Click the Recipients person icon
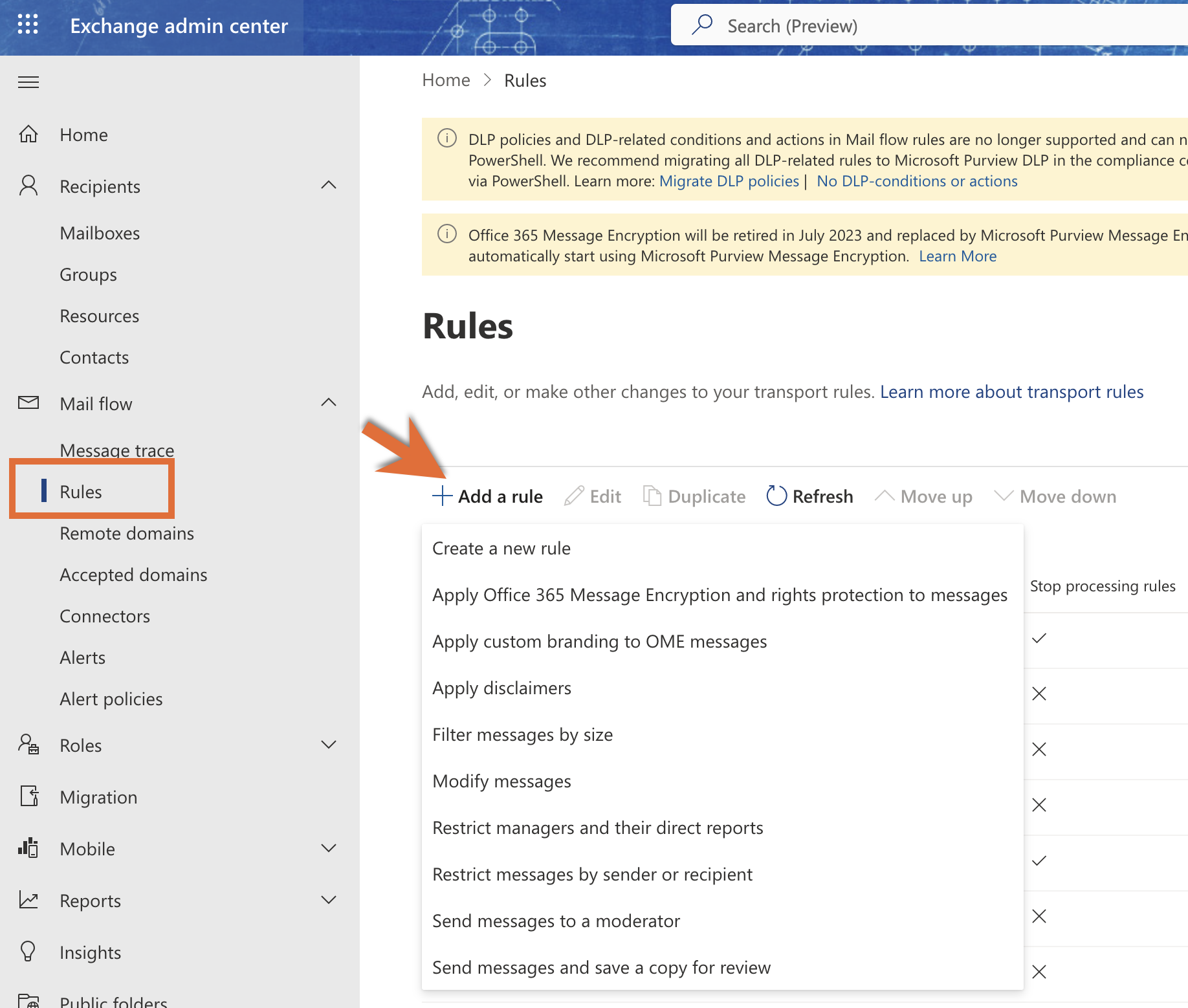 28,185
